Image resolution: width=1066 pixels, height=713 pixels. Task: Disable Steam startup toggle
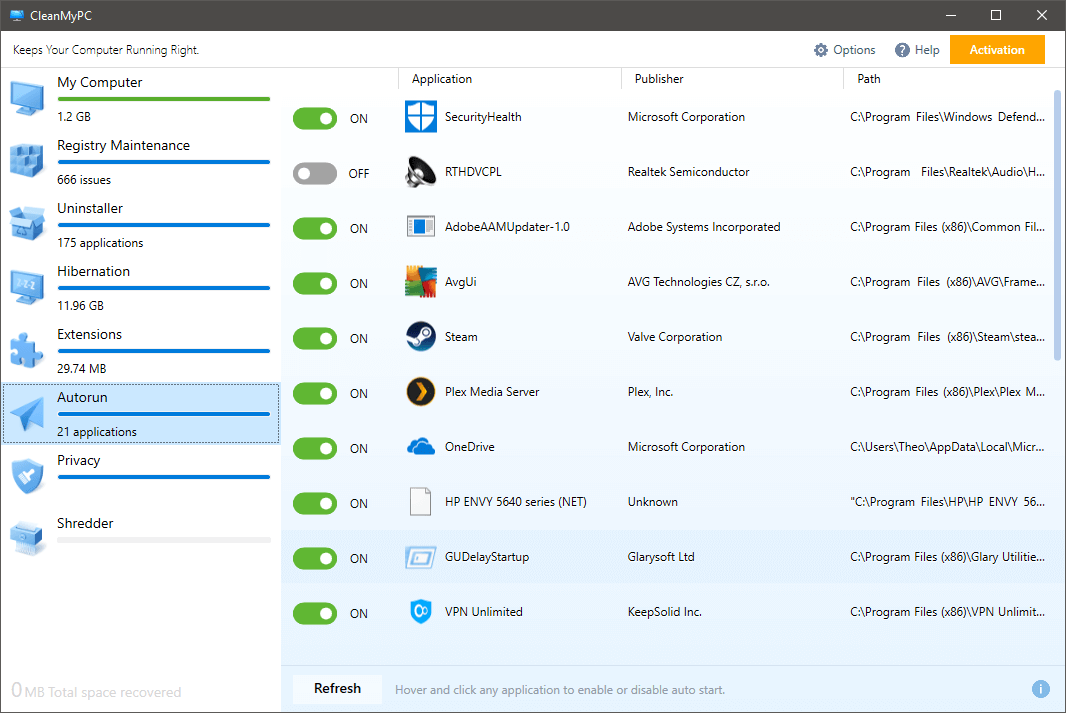[315, 338]
